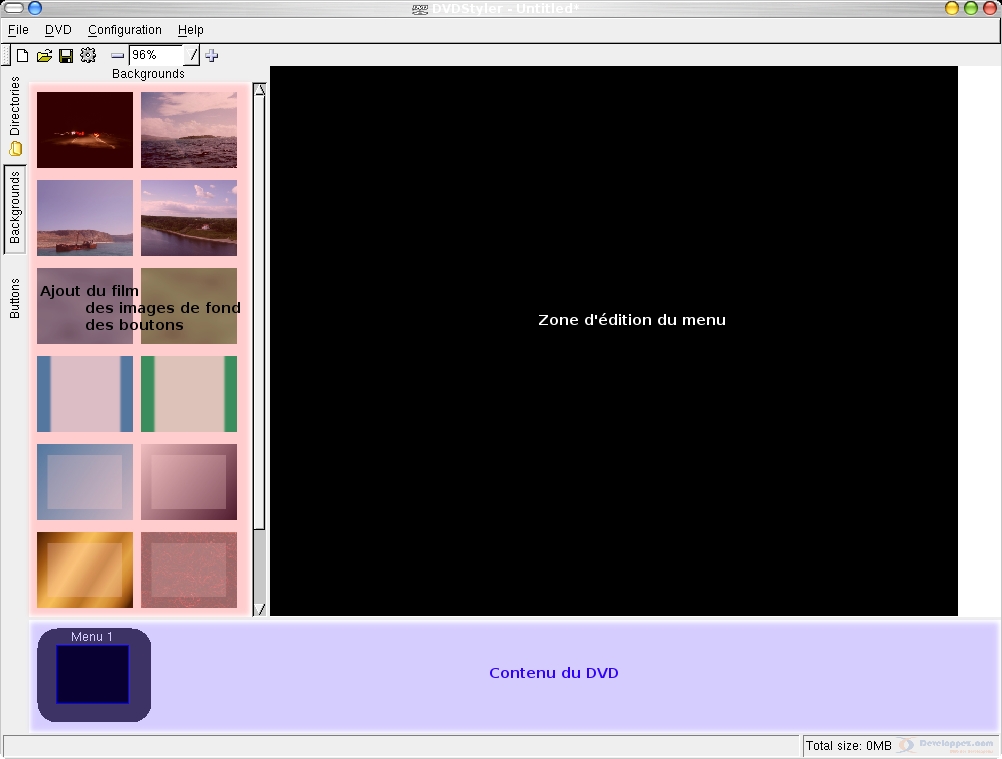Select the night road background thumbnail

tap(85, 130)
